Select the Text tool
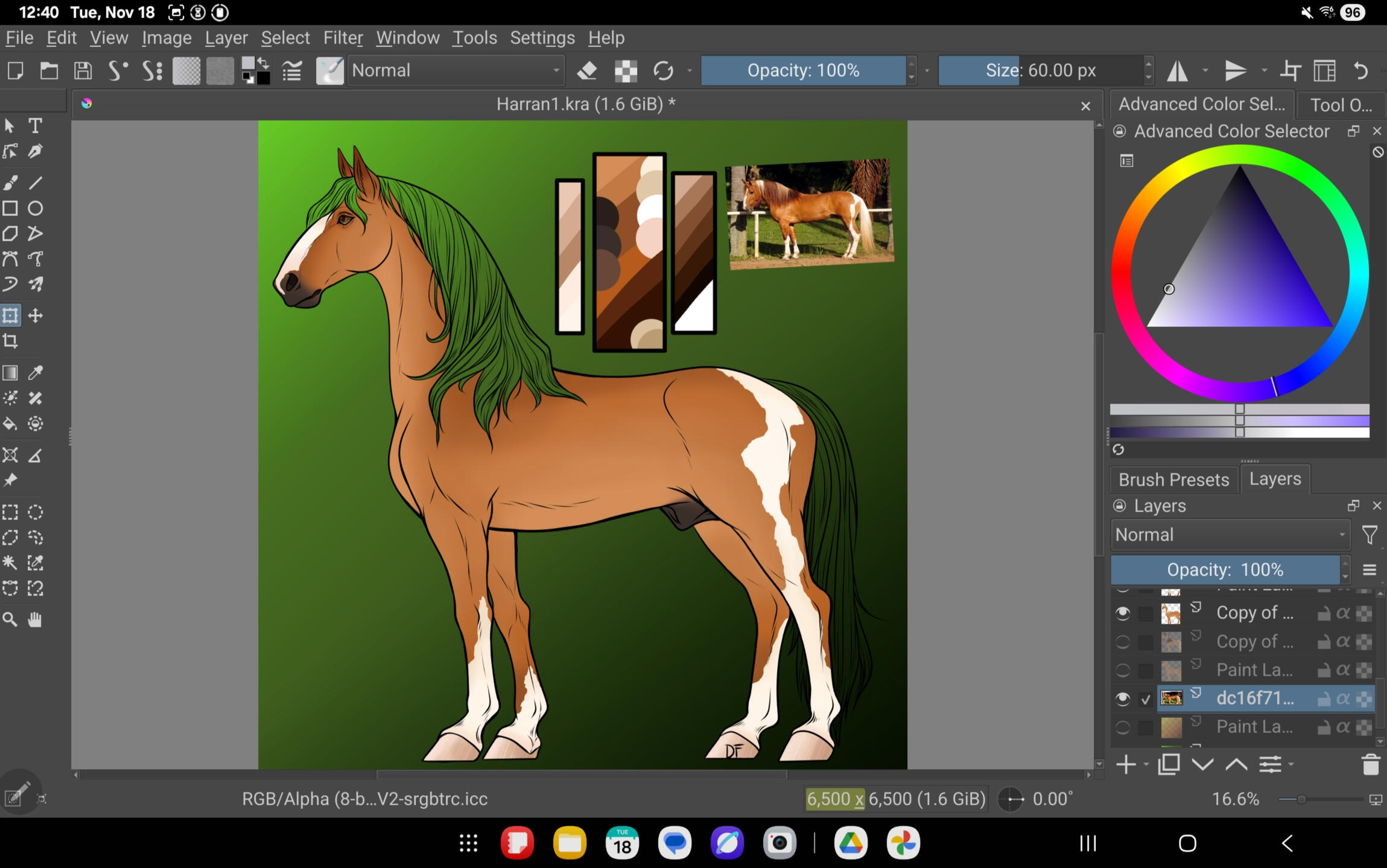This screenshot has height=868, width=1387. (x=36, y=125)
